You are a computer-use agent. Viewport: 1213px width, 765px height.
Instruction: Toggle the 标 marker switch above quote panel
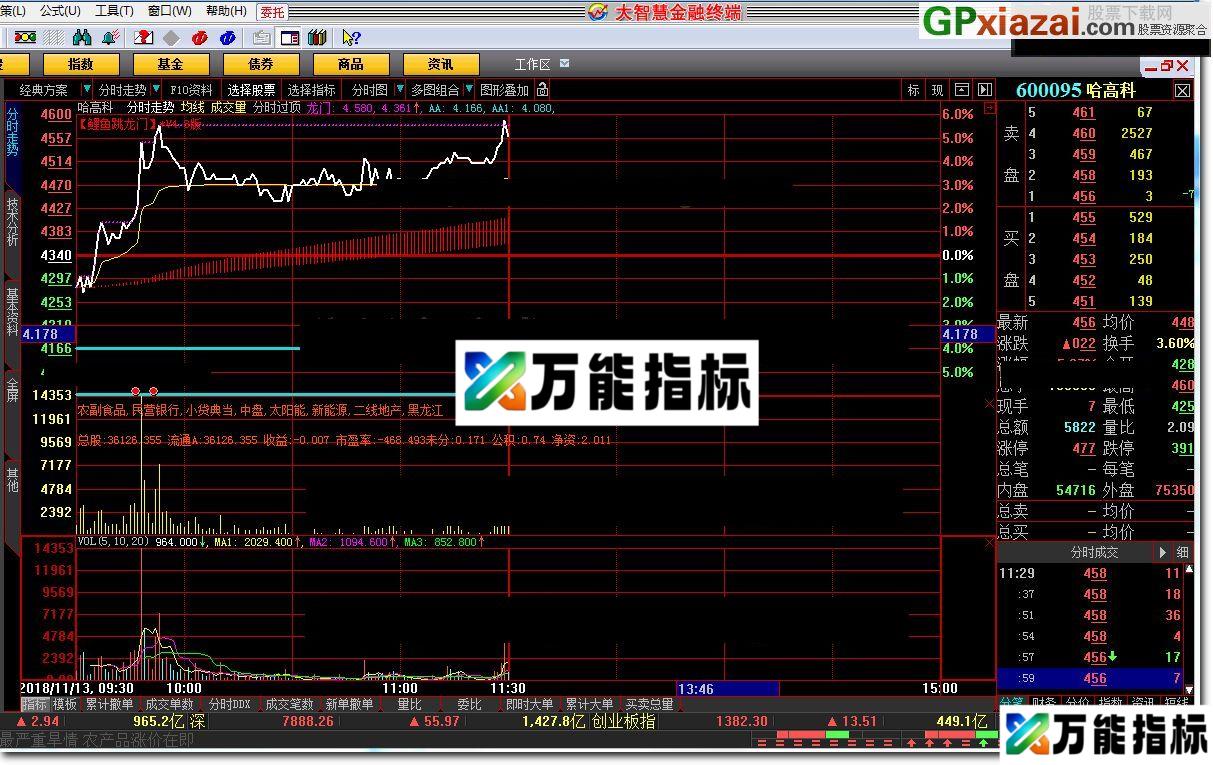912,89
